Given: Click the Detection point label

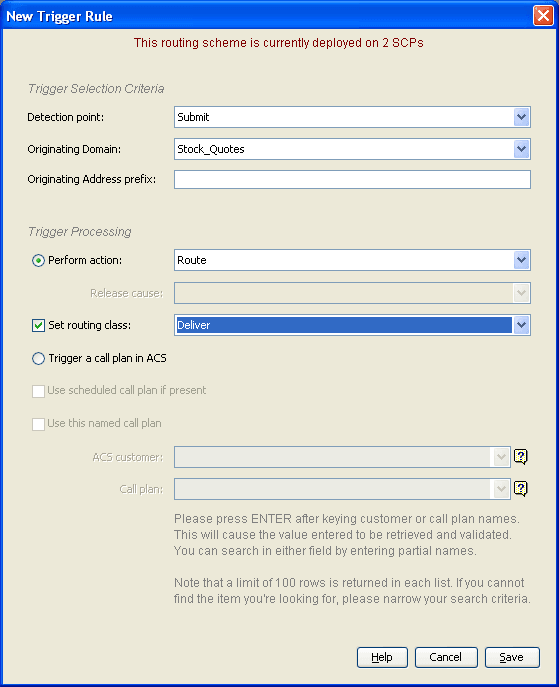Looking at the screenshot, I should tap(66, 117).
